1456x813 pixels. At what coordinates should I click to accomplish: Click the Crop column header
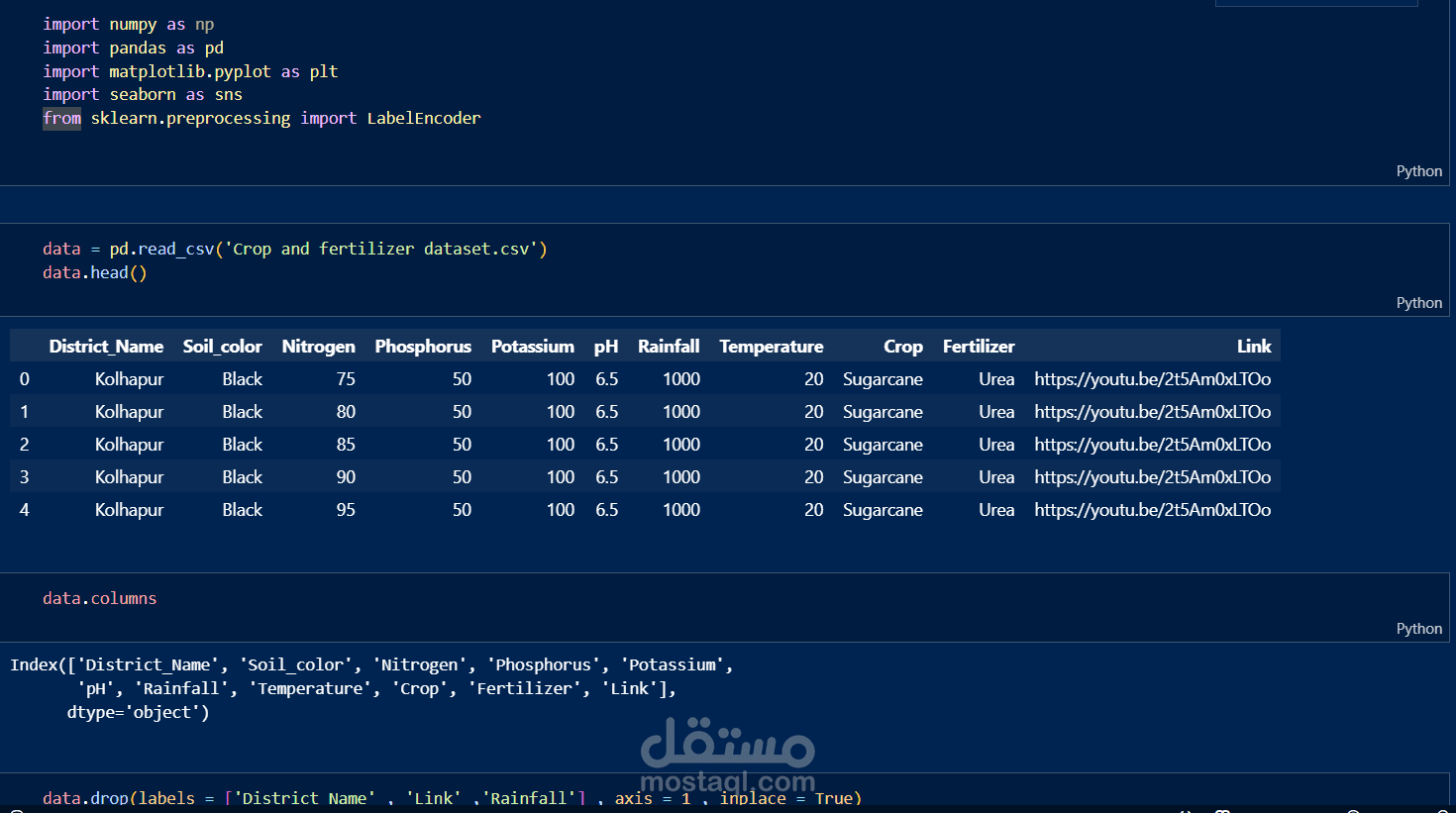tap(903, 347)
